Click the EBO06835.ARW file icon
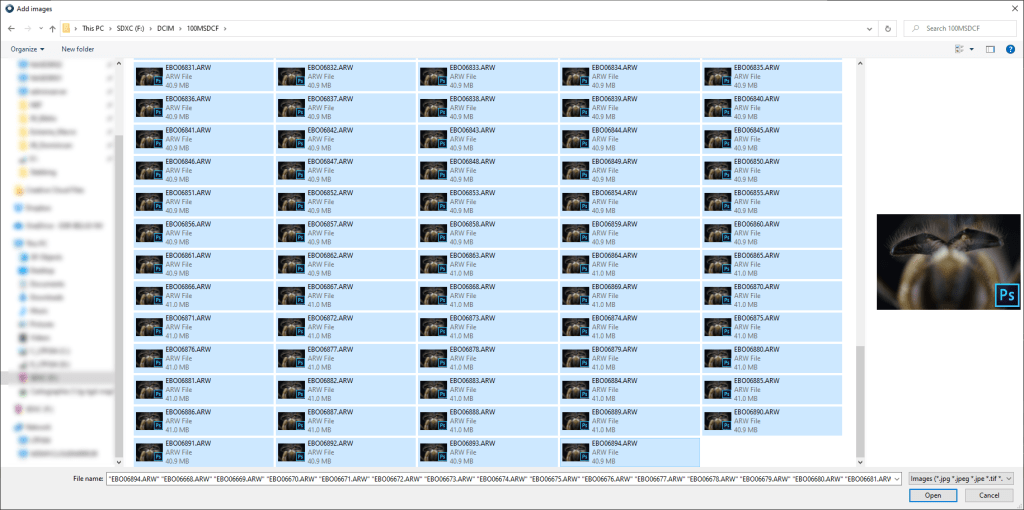The image size is (1024, 510). 718,76
